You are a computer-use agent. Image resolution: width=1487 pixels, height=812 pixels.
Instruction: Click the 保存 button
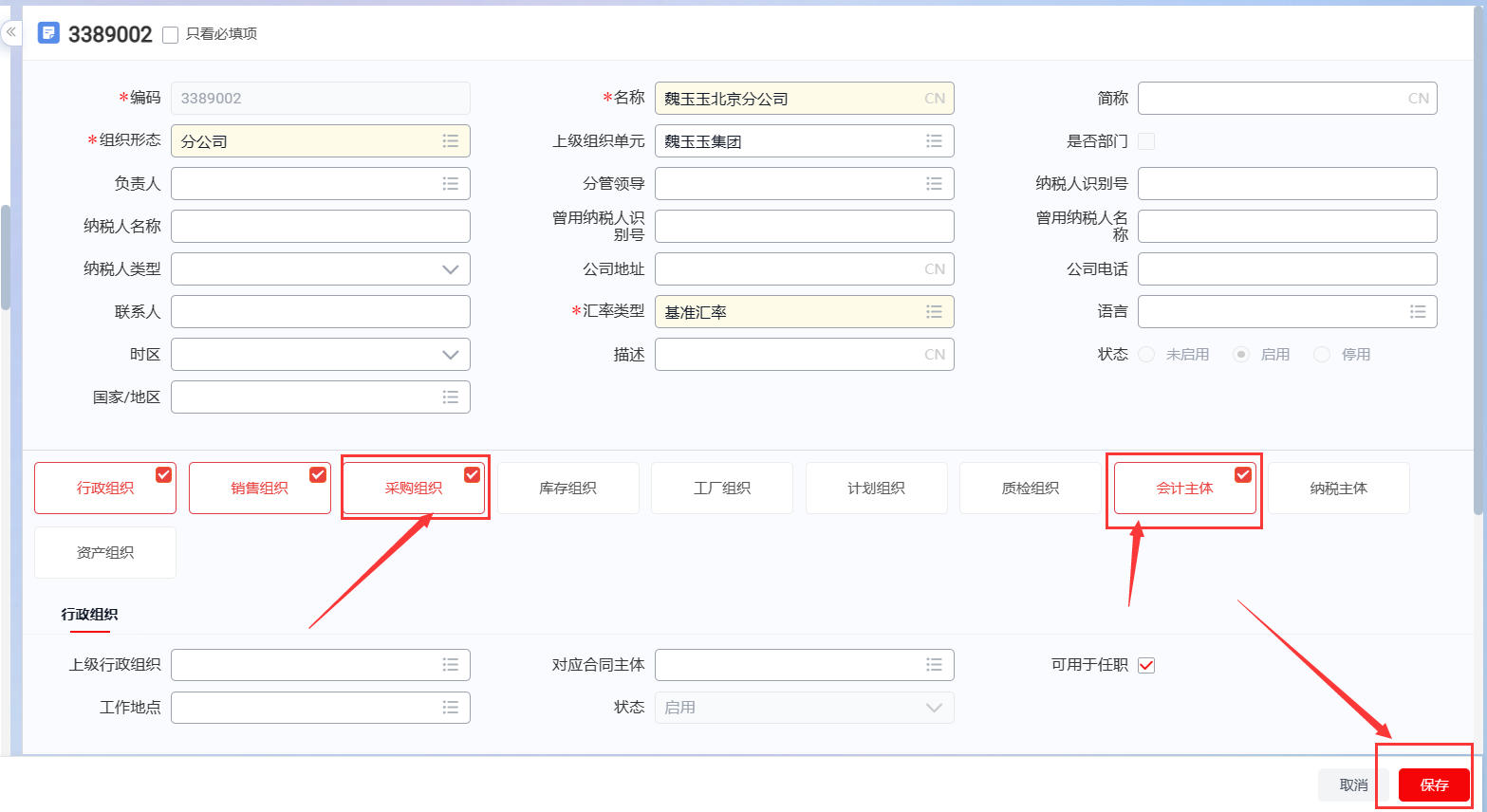pos(1433,784)
